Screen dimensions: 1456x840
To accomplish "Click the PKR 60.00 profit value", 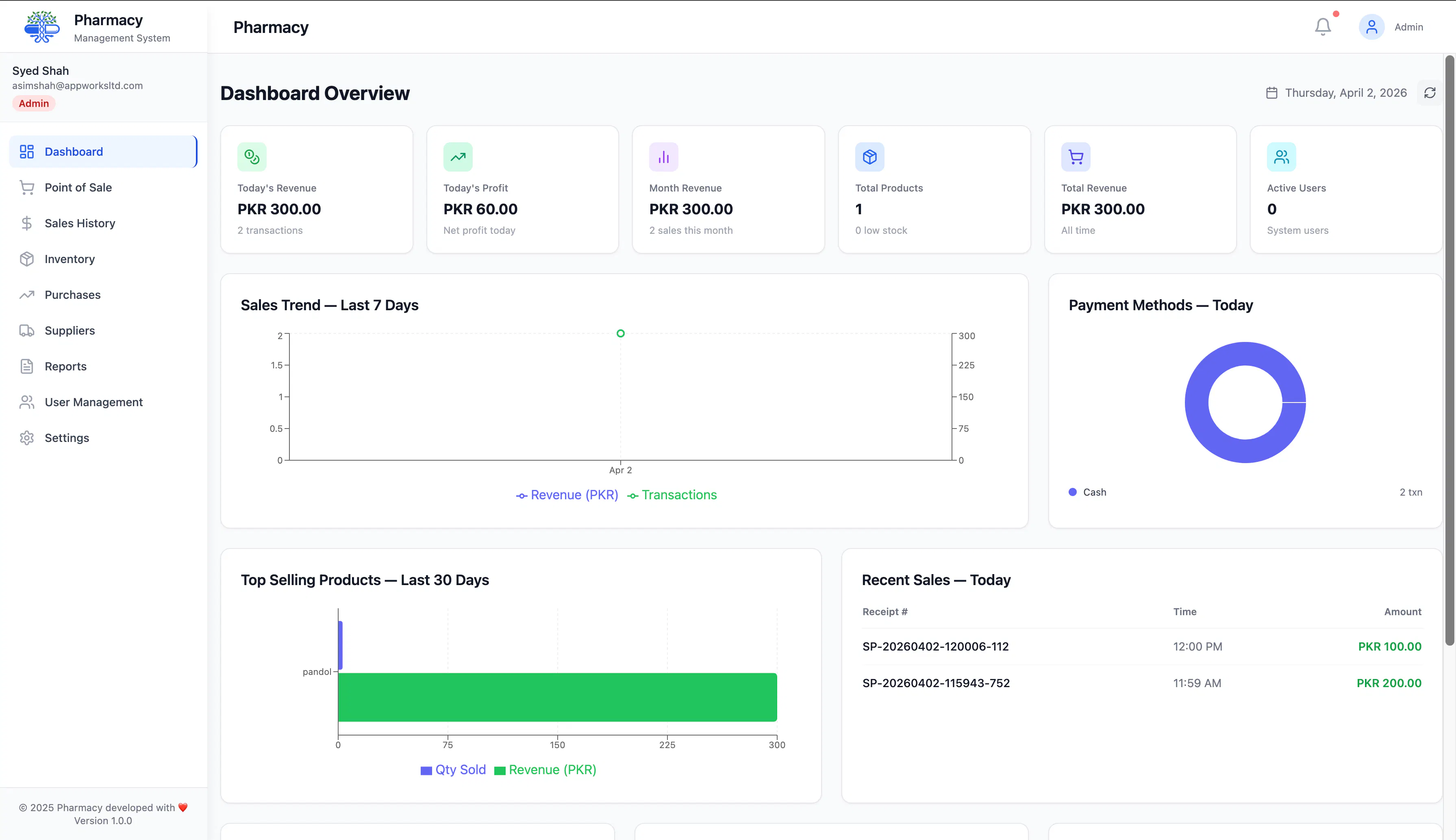I will pyautogui.click(x=480, y=209).
